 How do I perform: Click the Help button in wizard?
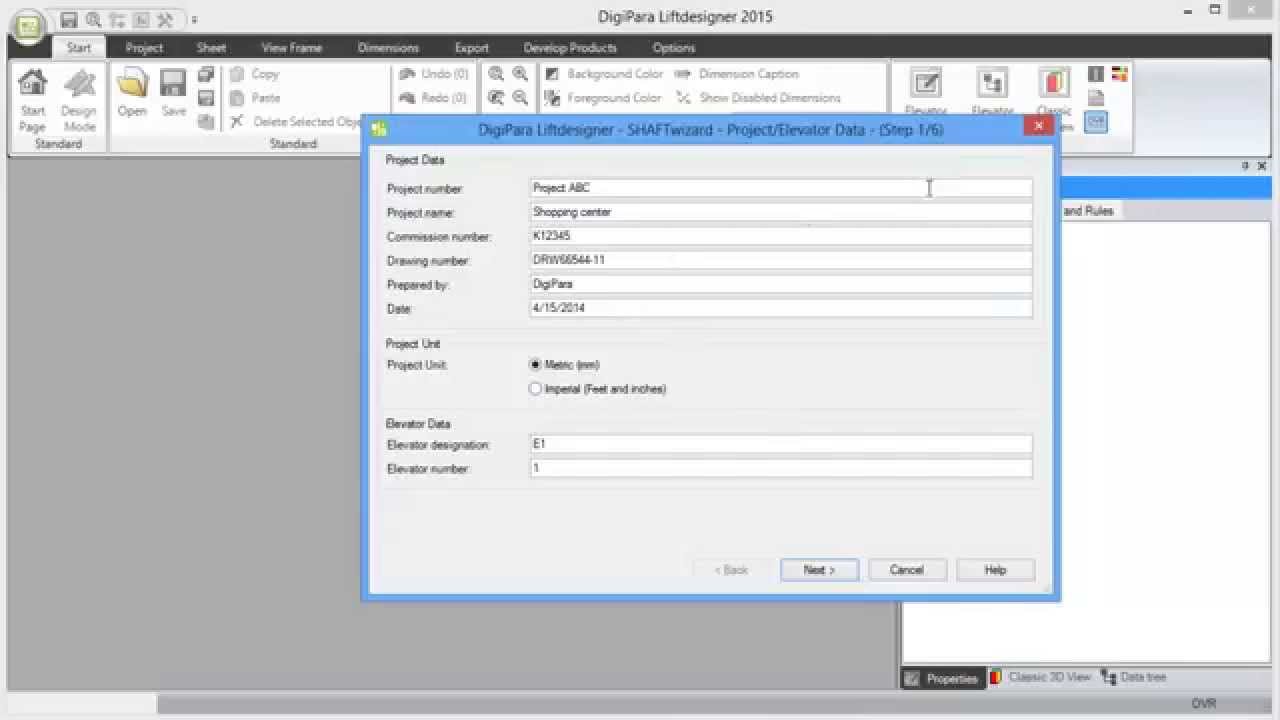coord(995,570)
